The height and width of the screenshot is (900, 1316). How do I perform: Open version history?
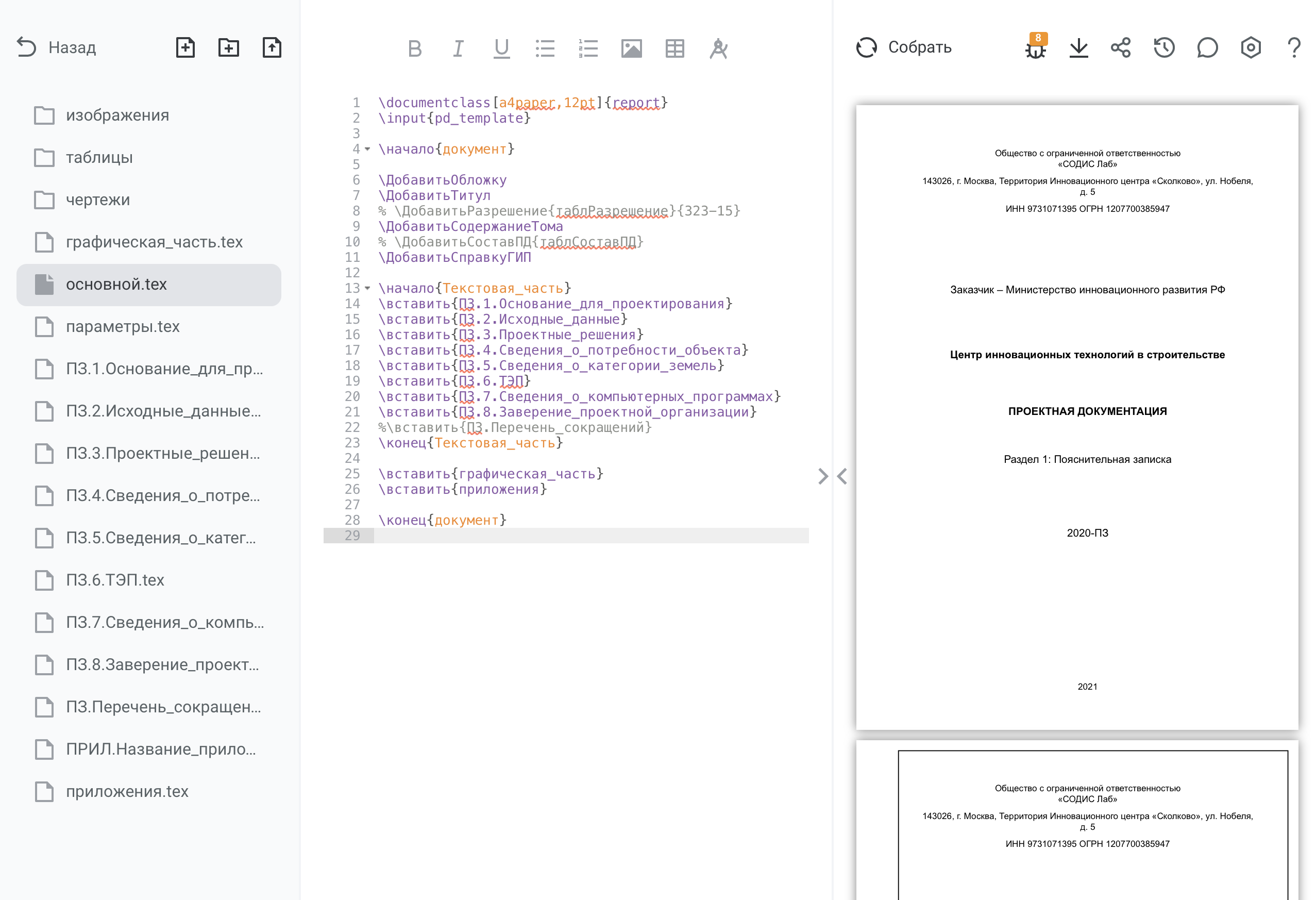pyautogui.click(x=1164, y=47)
